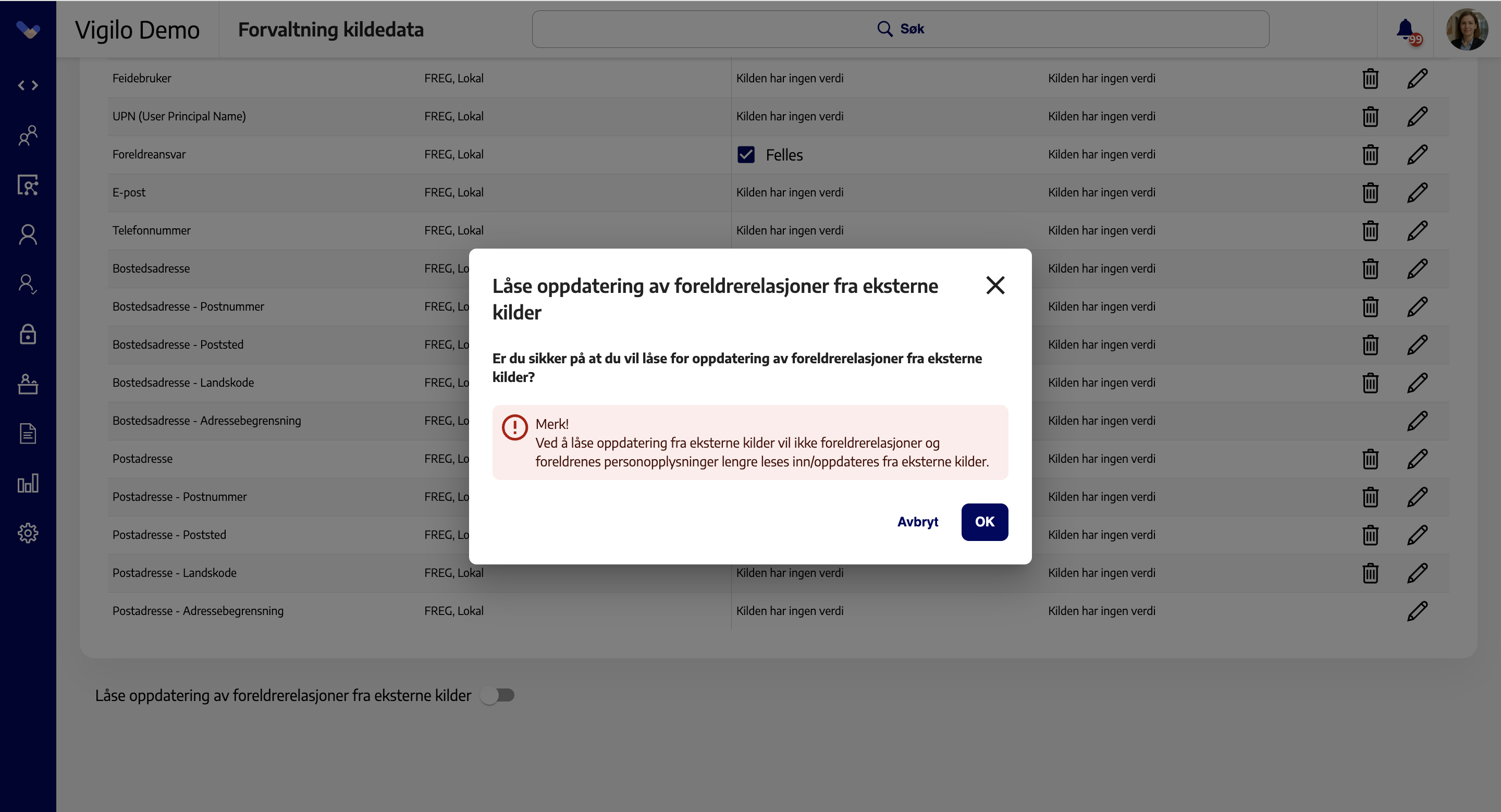Image resolution: width=1501 pixels, height=812 pixels.
Task: Click the Foreldreansvar field name
Action: coord(149,154)
